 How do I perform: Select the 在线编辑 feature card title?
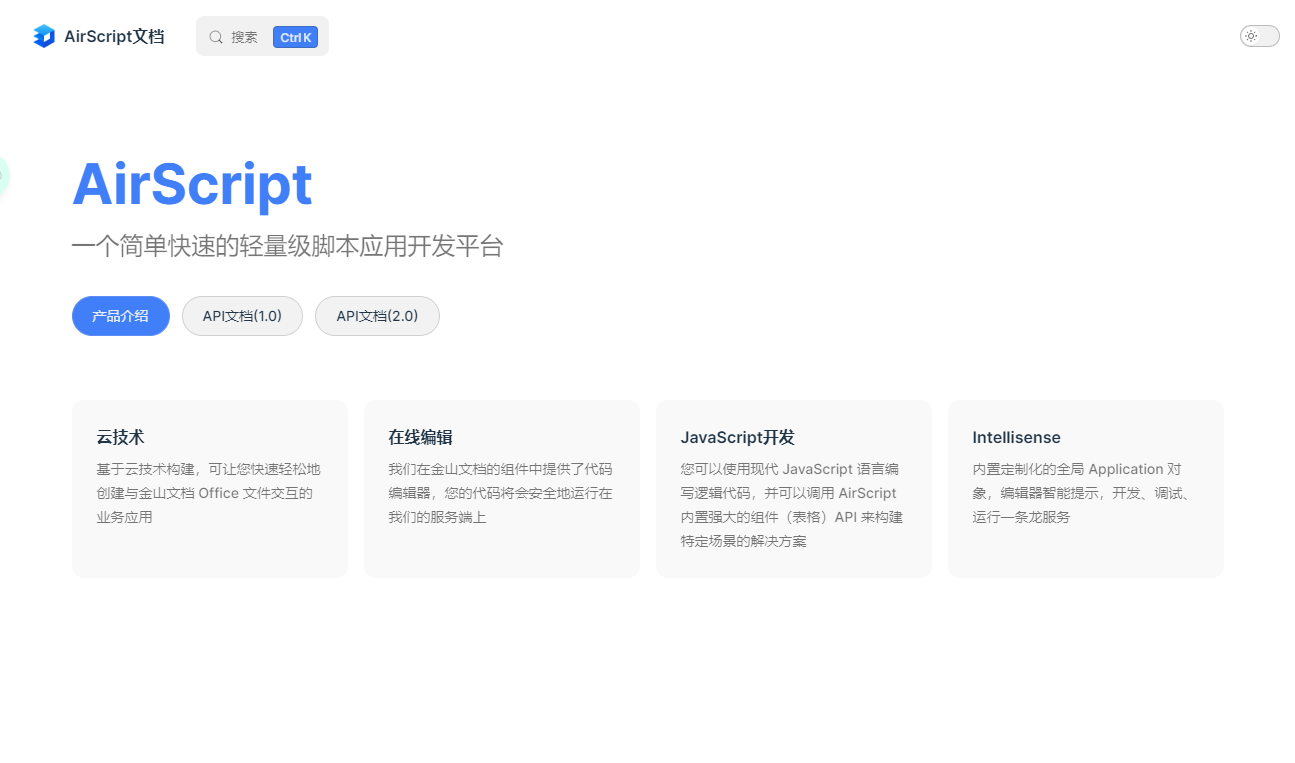click(420, 437)
